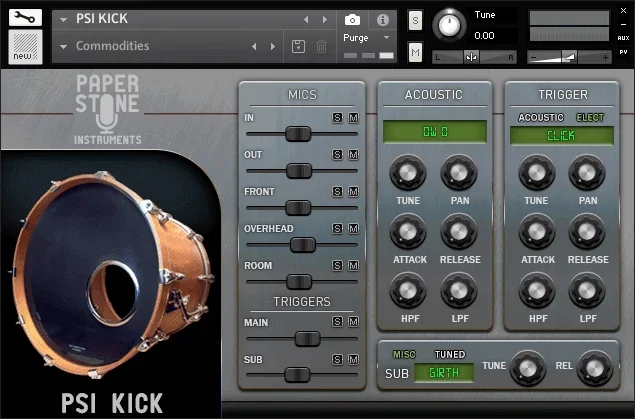The image size is (635, 419).
Task: Solo the instrument with header S button
Action: (x=415, y=20)
